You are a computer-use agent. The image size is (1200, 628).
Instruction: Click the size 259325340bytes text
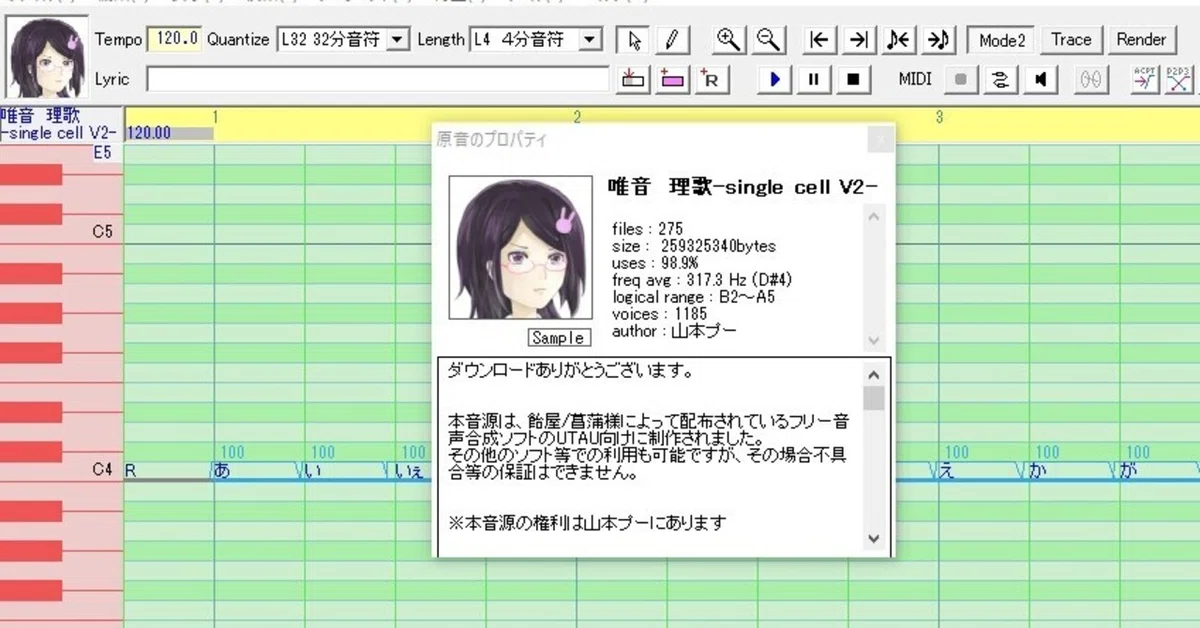693,246
